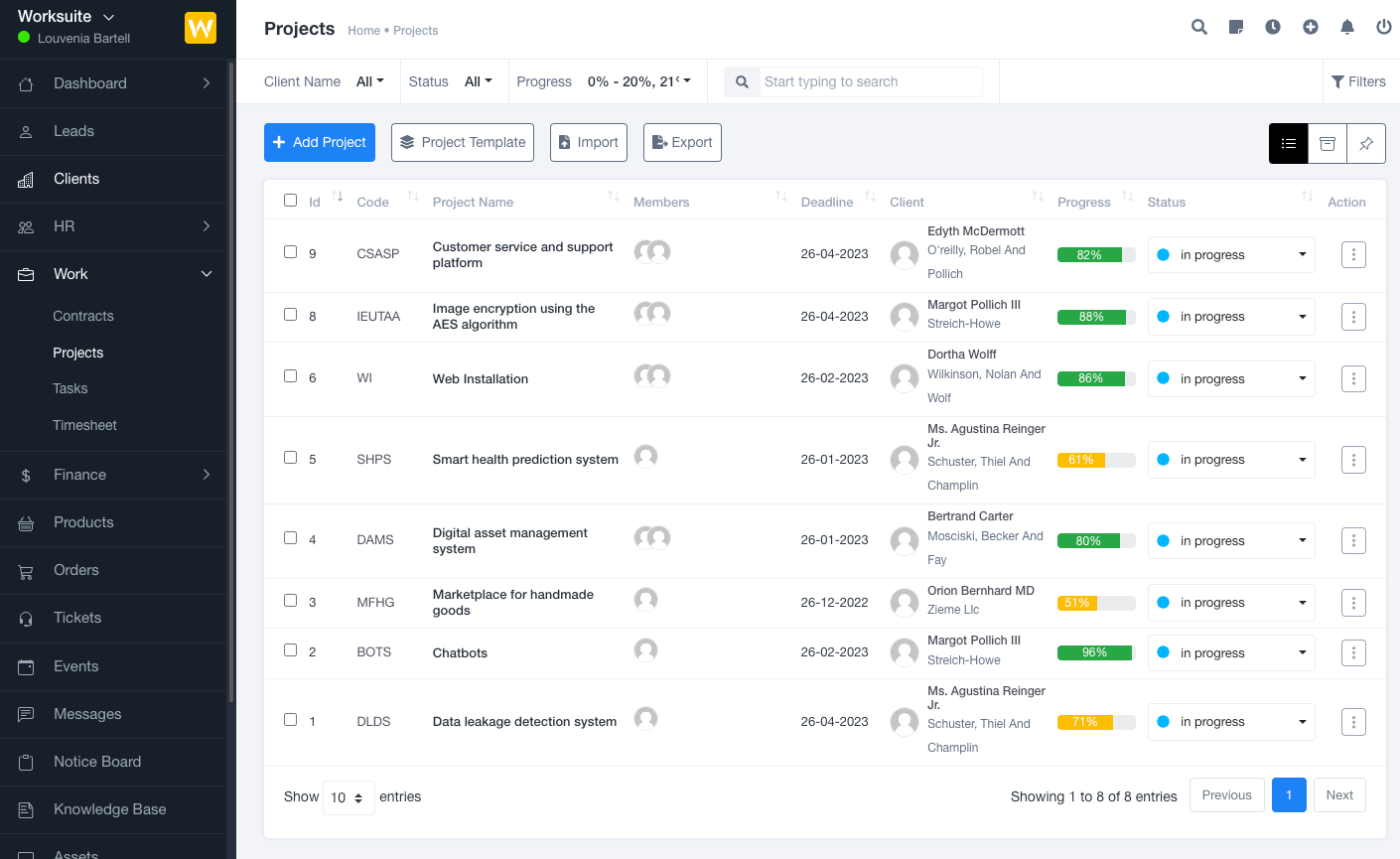Click the plus quick-add icon
The image size is (1400, 859).
[1311, 27]
